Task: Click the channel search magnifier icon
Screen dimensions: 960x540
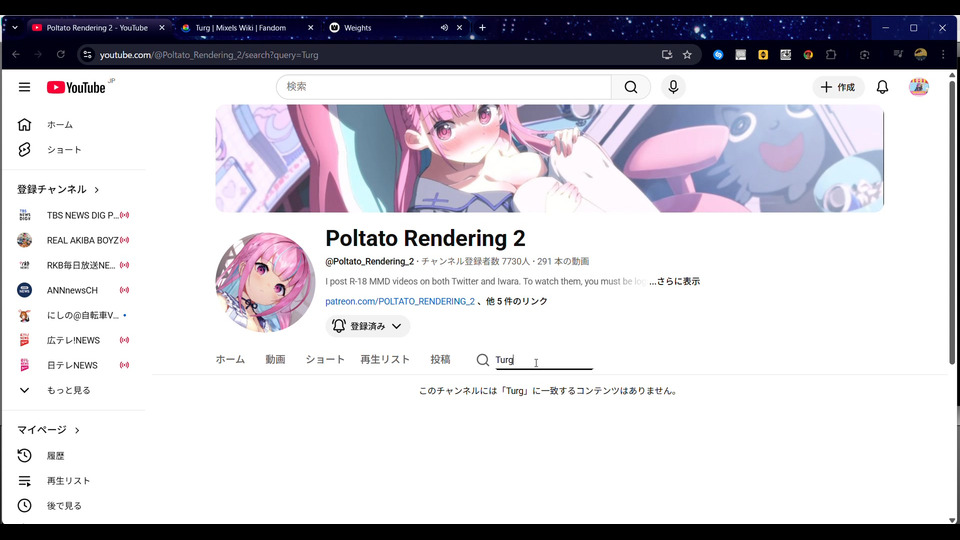Action: 482,360
